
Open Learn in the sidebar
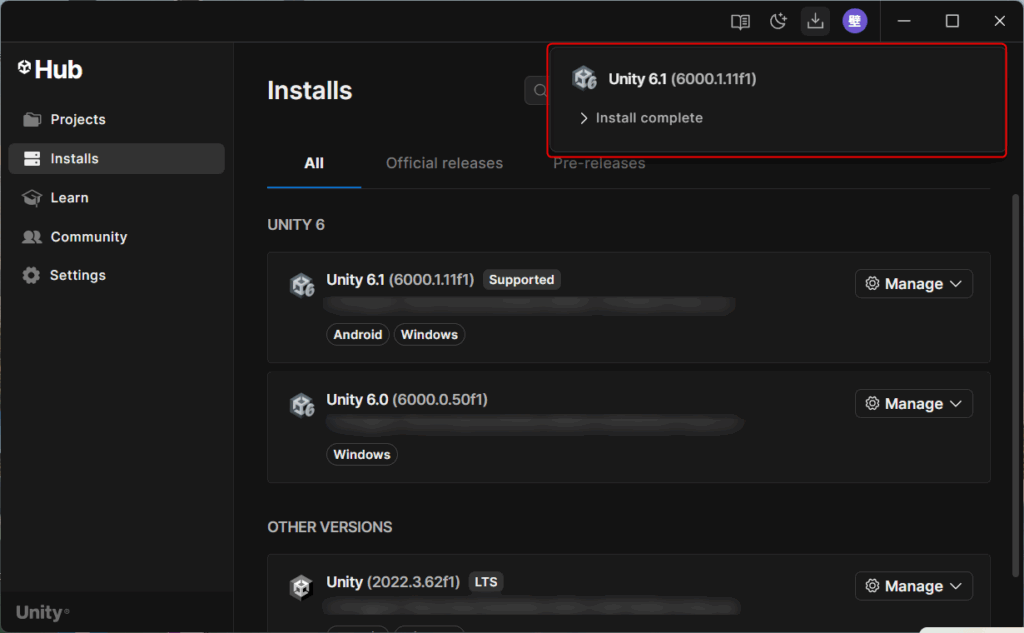(x=116, y=197)
